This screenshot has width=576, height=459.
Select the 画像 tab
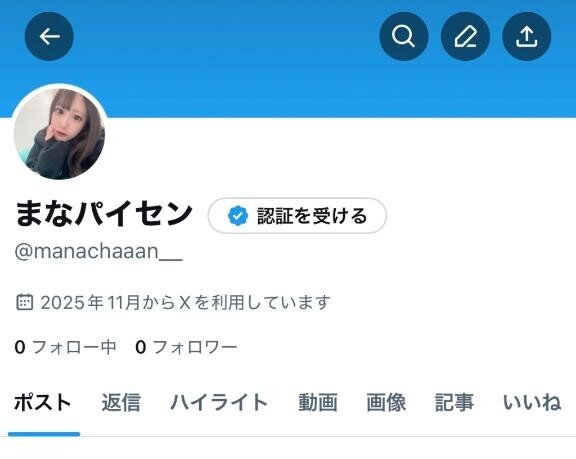pyautogui.click(x=386, y=402)
